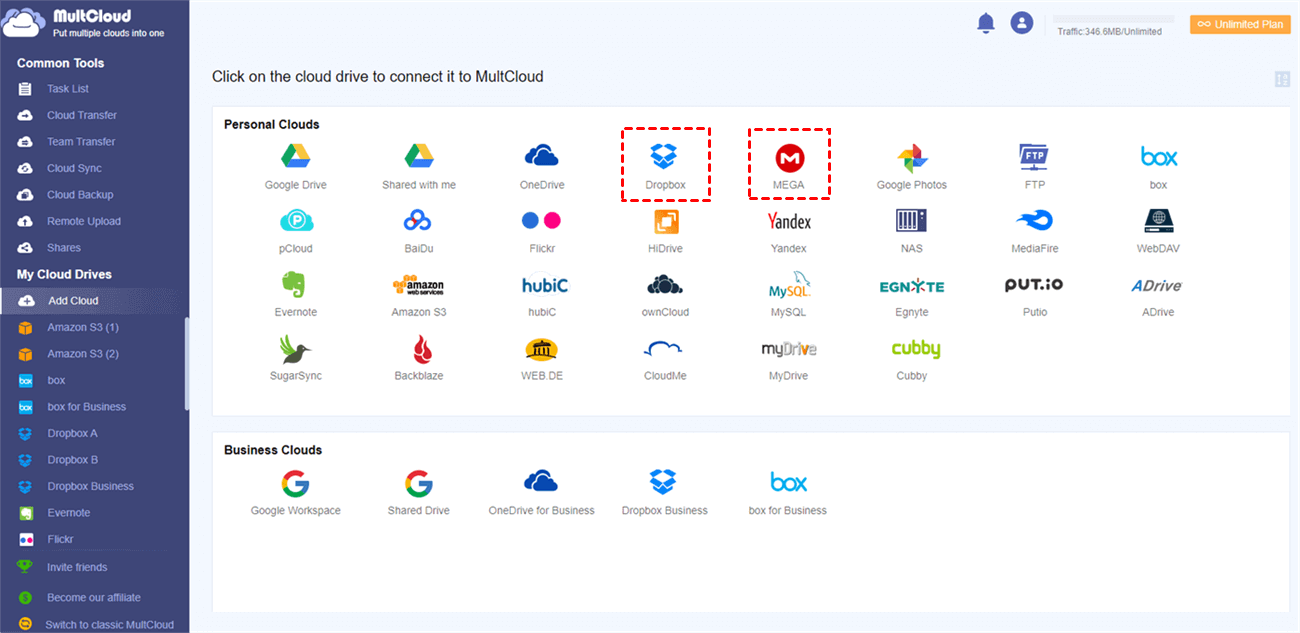Click Become our affiliate link
Viewport: 1300px width, 633px height.
[94, 597]
